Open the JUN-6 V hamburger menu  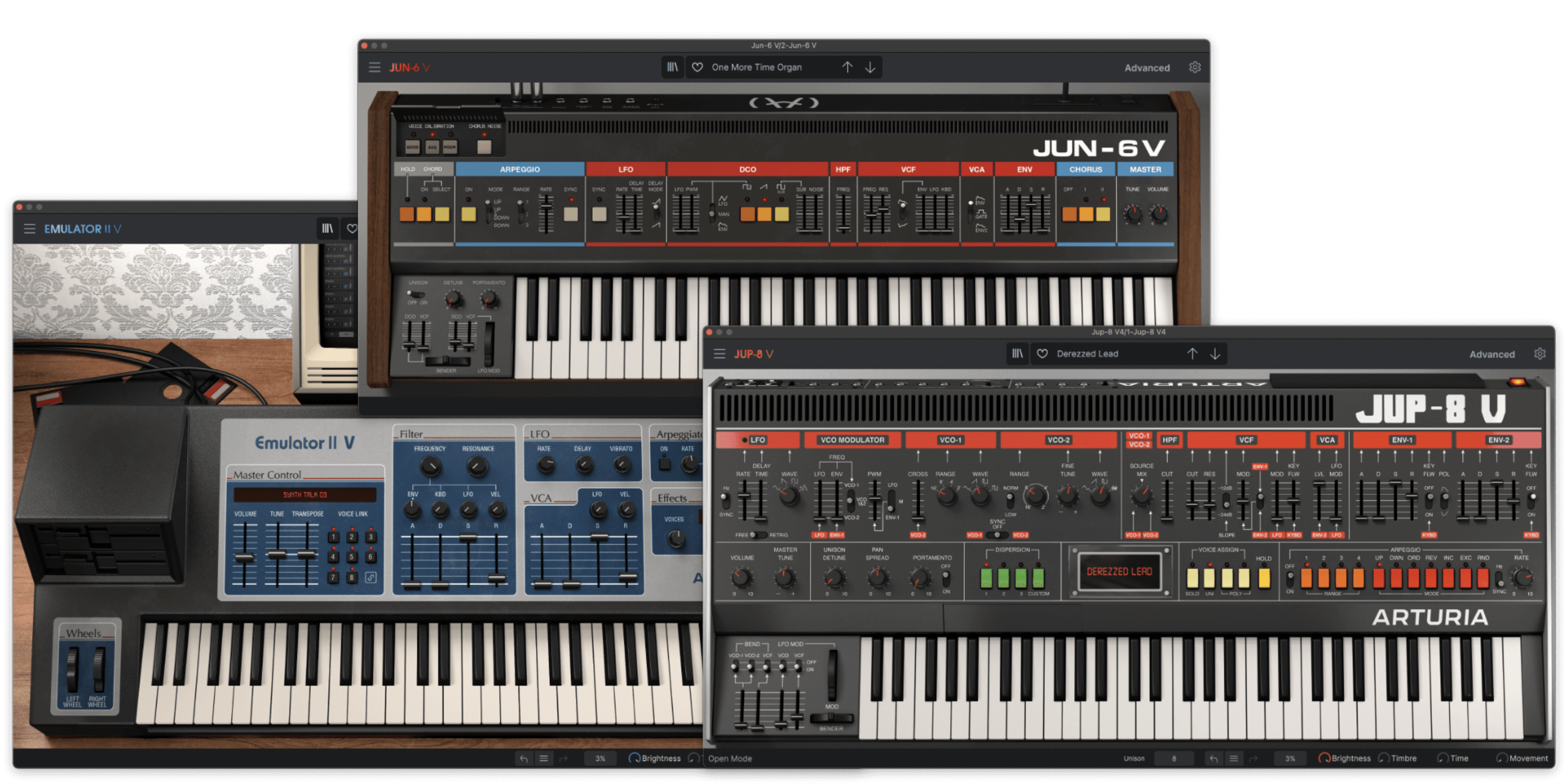click(x=374, y=67)
